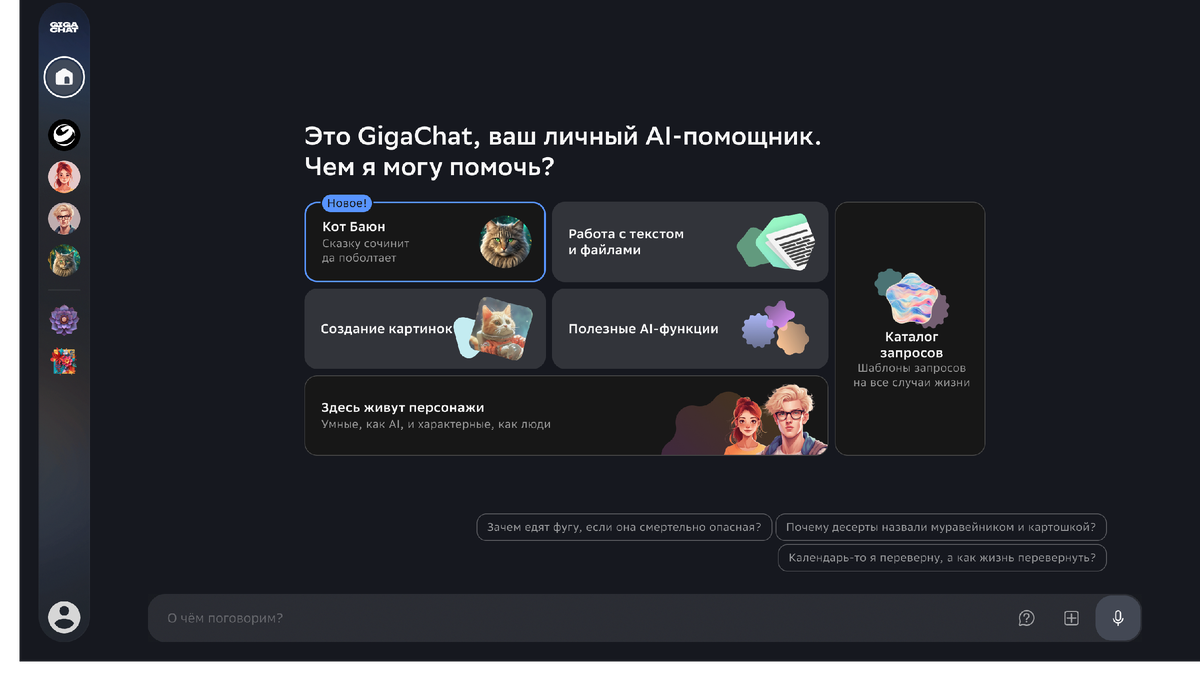This screenshot has width=1200, height=684.
Task: Open the Полезные AI-функции card
Action: (690, 329)
